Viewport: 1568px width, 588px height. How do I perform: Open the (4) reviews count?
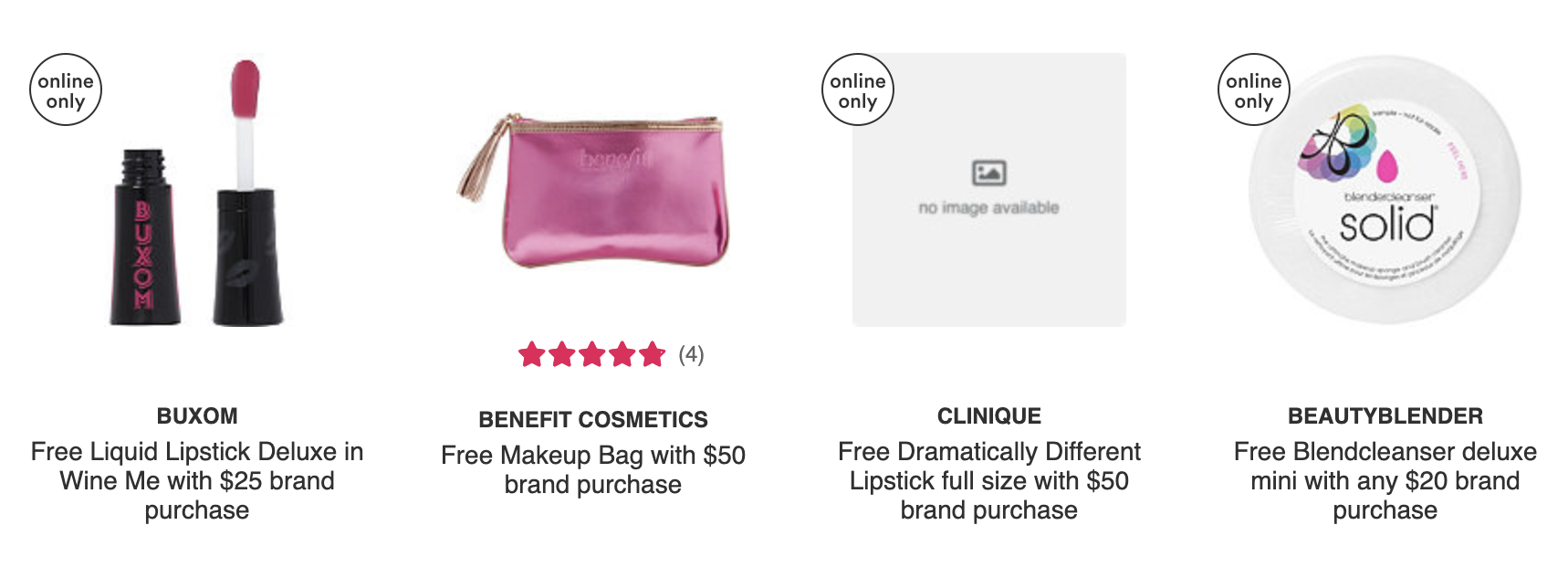(691, 354)
